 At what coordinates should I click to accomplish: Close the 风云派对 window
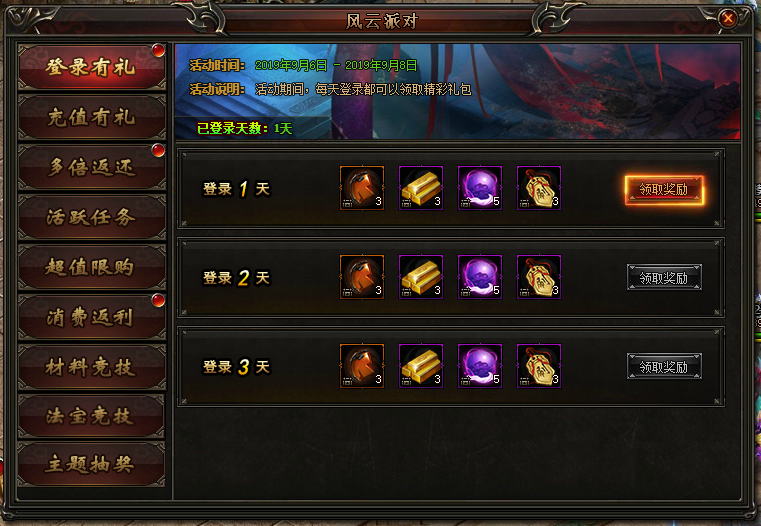click(x=728, y=19)
